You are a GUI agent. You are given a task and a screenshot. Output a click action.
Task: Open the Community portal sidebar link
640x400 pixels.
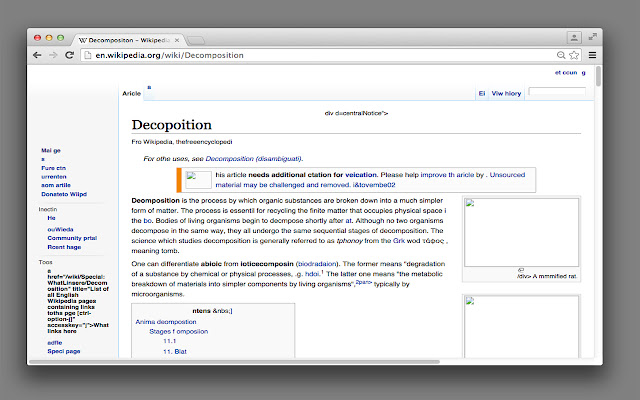tap(71, 238)
